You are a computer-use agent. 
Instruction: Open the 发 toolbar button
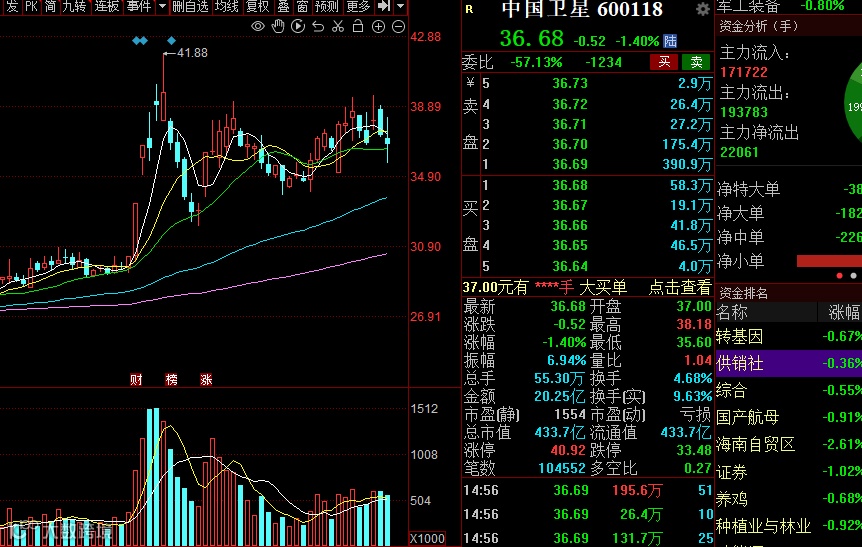(x=12, y=7)
